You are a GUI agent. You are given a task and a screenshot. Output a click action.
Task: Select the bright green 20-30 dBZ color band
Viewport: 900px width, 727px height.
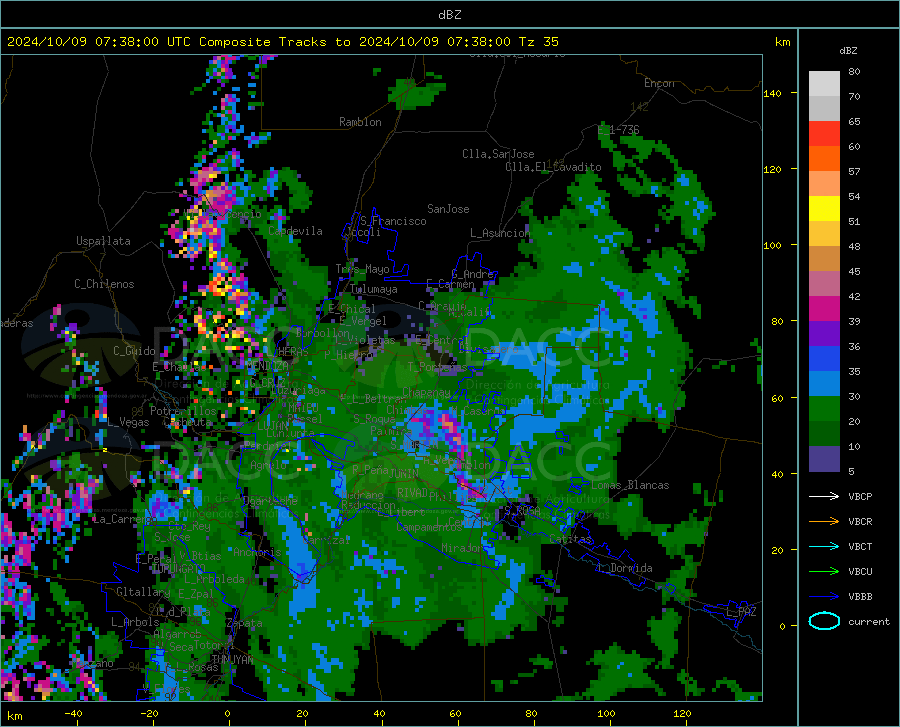pos(824,409)
